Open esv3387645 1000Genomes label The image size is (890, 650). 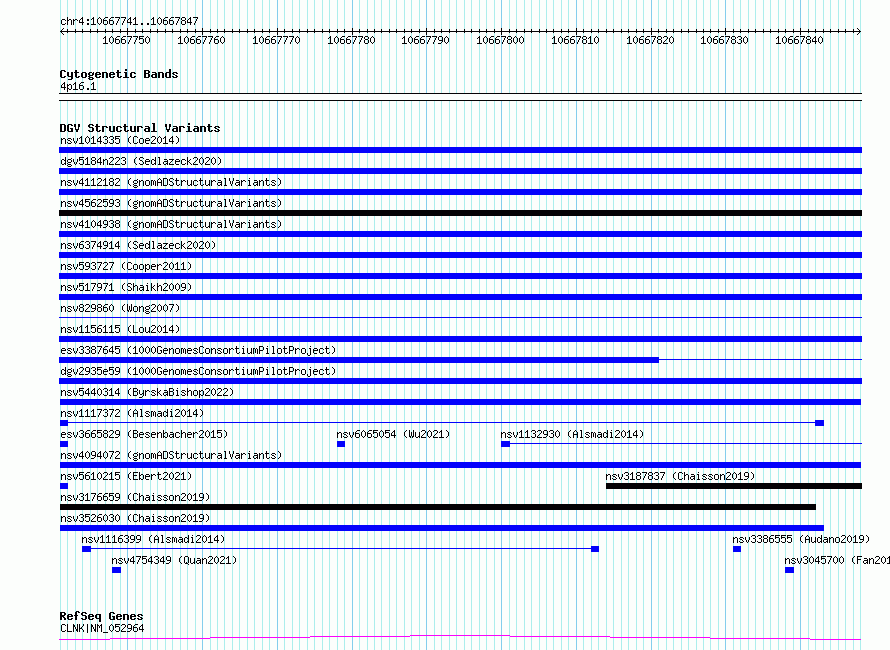click(198, 350)
